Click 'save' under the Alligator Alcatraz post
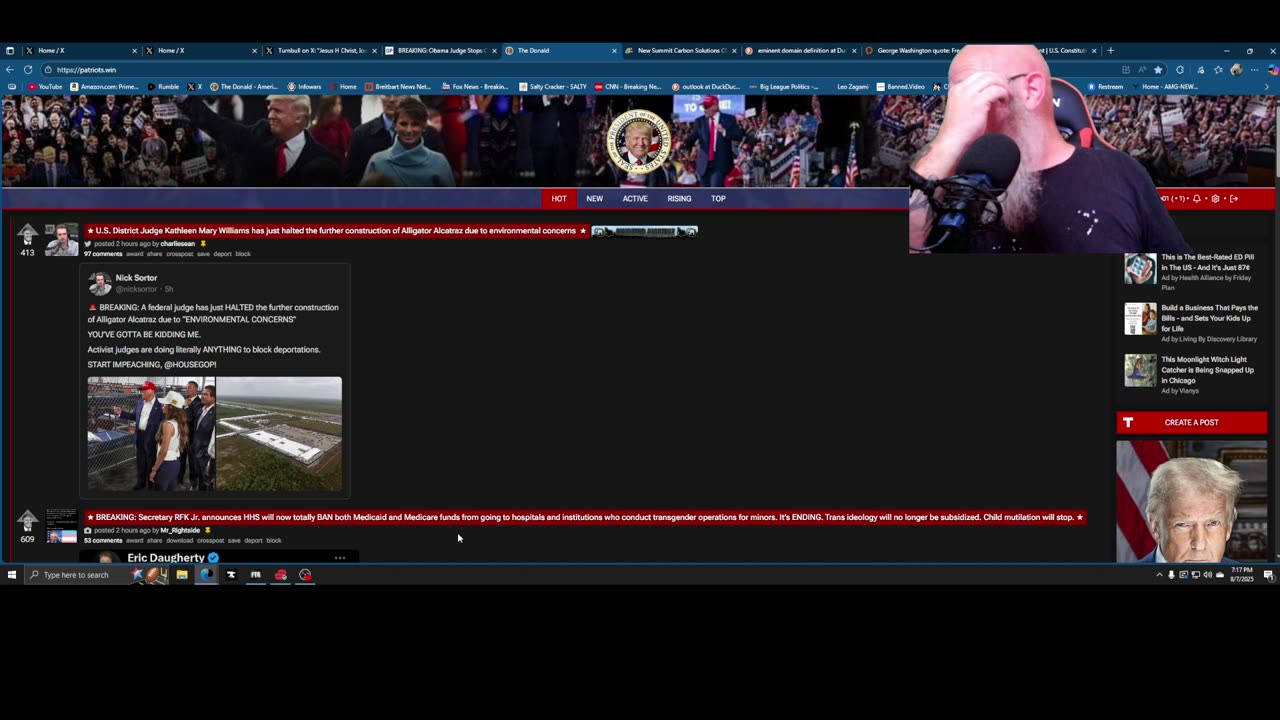1280x720 pixels. [203, 254]
